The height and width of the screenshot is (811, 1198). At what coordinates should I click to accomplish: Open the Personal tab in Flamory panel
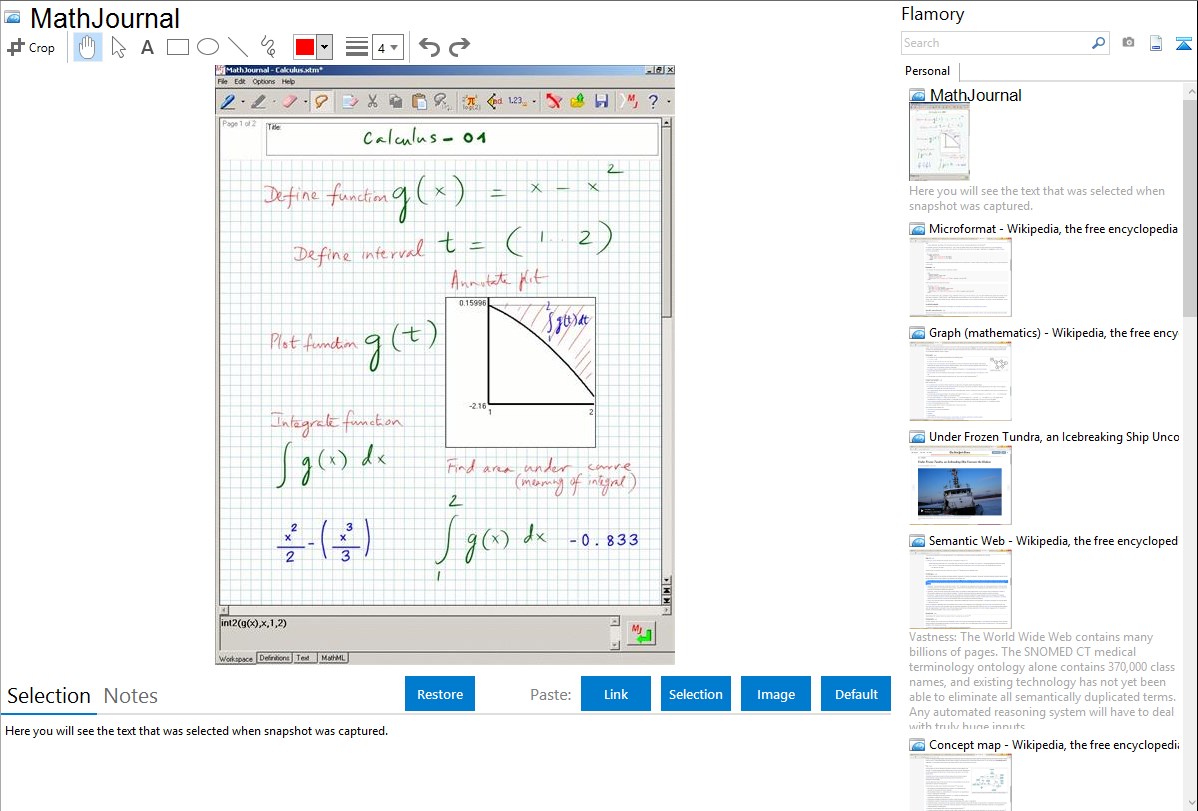coord(928,71)
